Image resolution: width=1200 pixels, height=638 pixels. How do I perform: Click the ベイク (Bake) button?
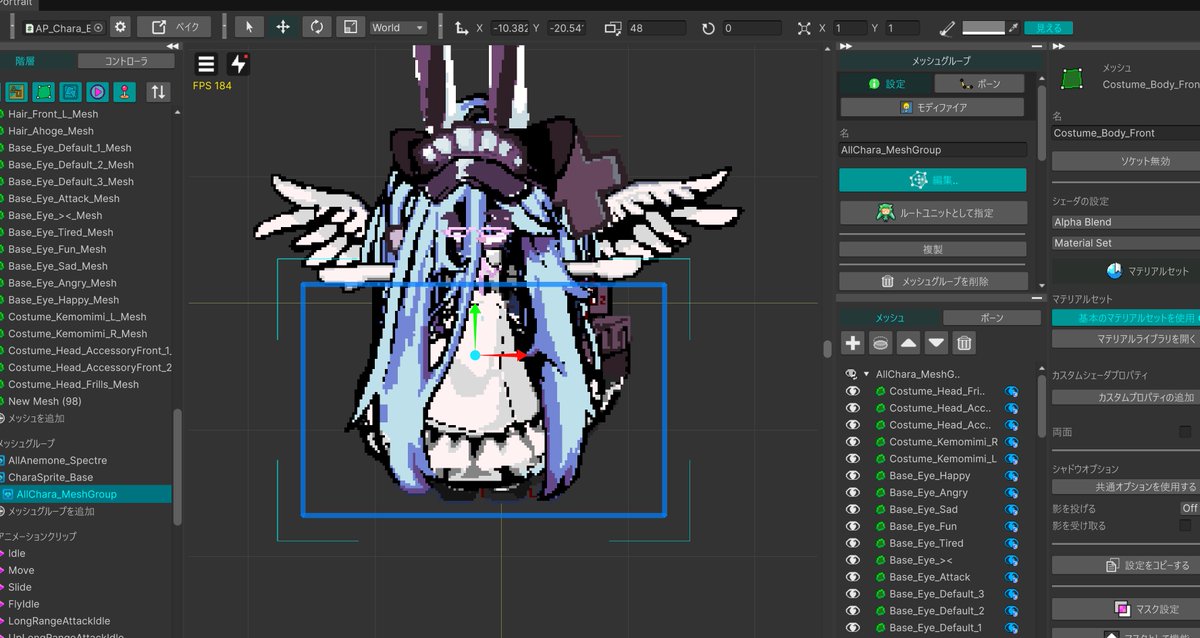pyautogui.click(x=174, y=27)
